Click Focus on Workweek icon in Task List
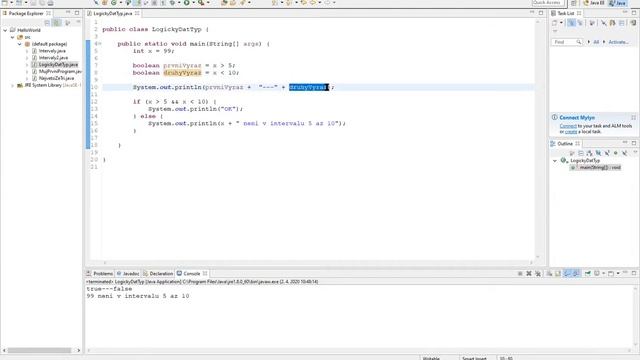 tap(592, 23)
